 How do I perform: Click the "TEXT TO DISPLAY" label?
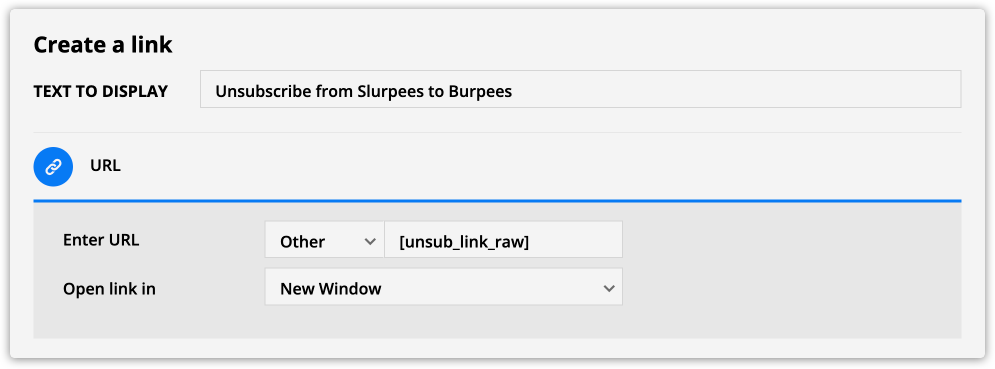click(x=101, y=91)
